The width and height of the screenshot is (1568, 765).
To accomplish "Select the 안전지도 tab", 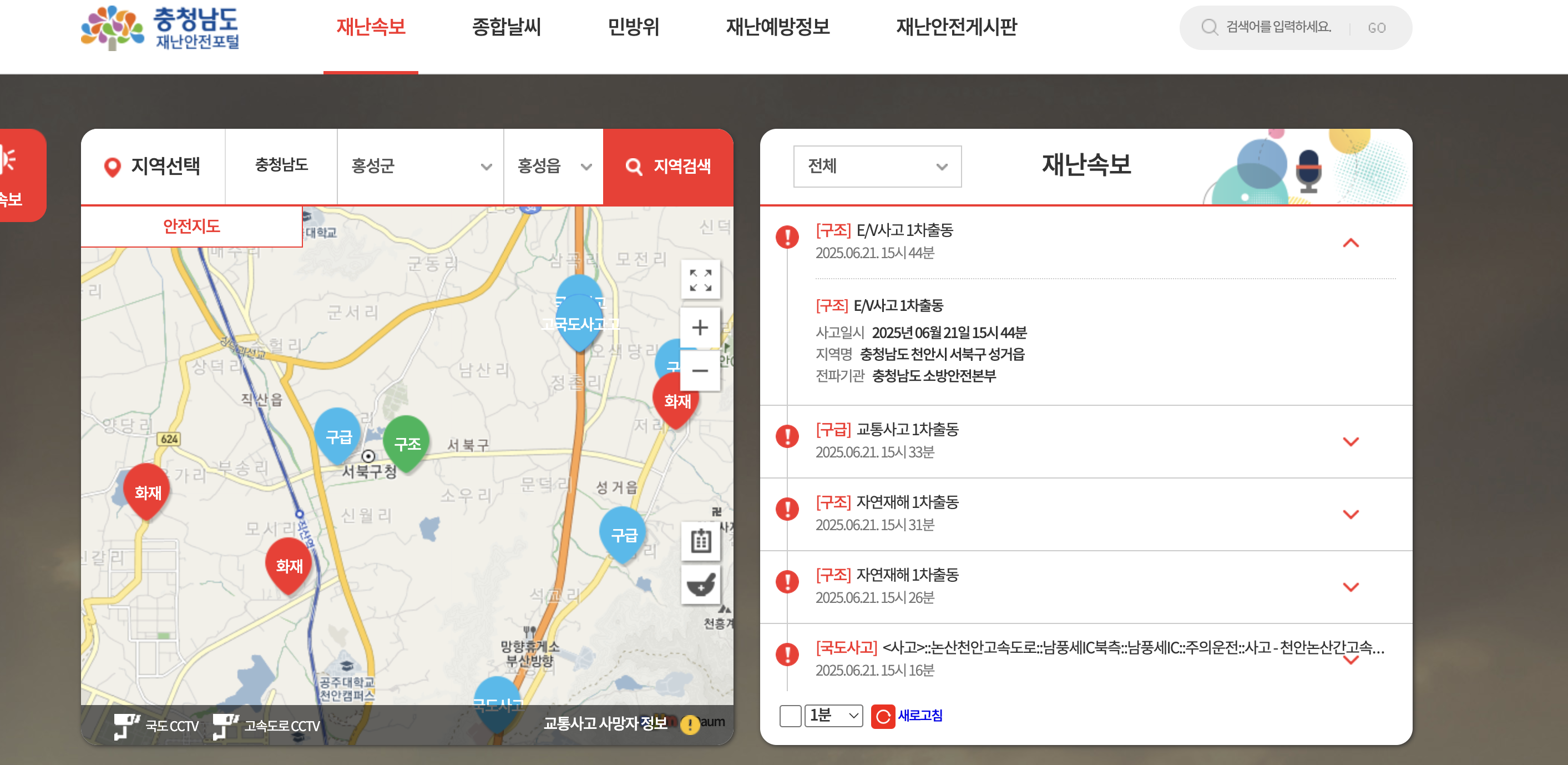I will (x=191, y=227).
